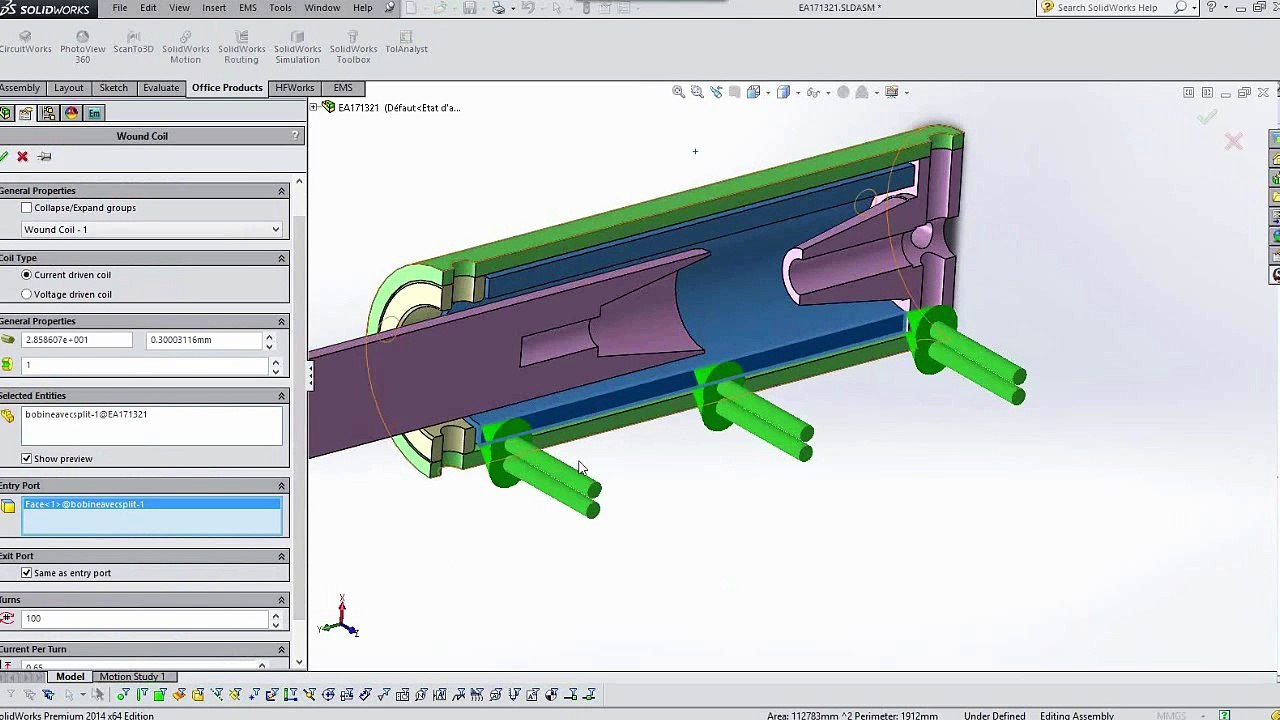Select the Current driven coil option
Viewport: 1280px width, 720px height.
point(27,275)
